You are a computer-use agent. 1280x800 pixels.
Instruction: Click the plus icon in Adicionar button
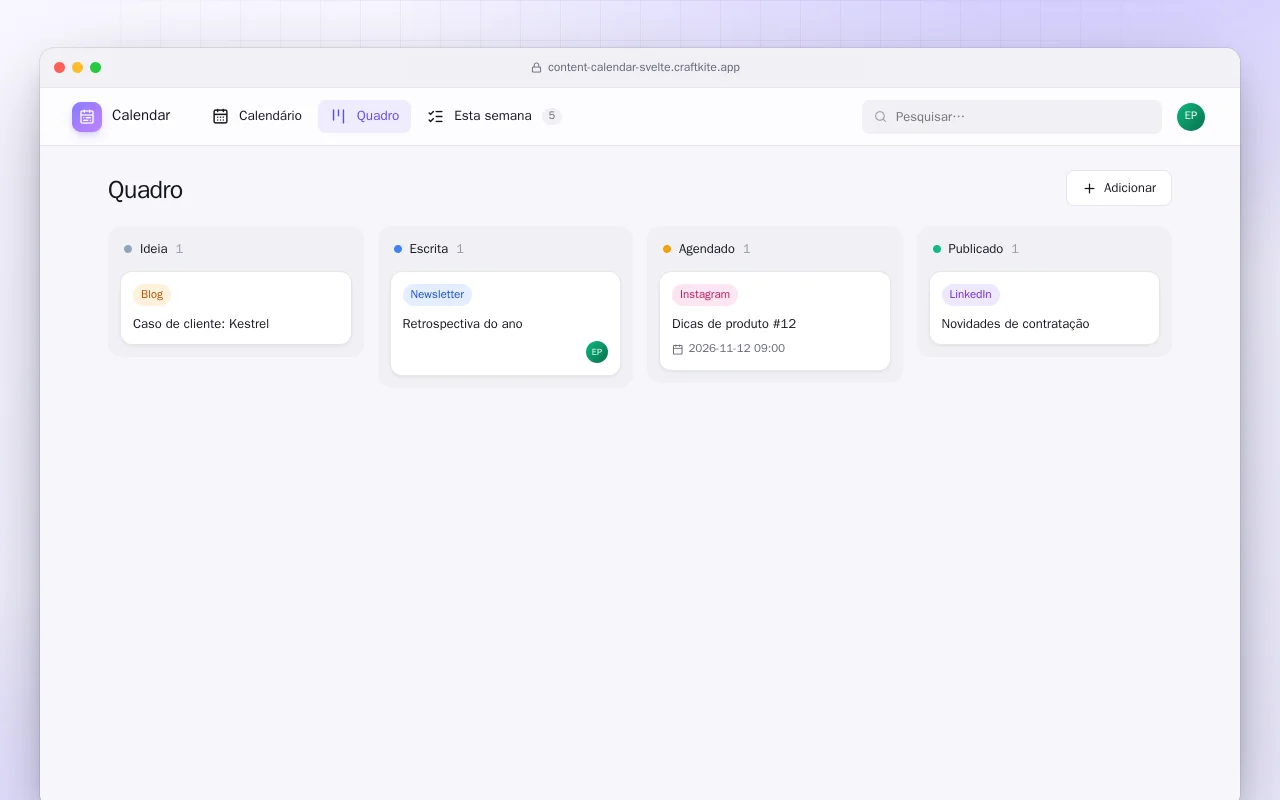[1090, 188]
